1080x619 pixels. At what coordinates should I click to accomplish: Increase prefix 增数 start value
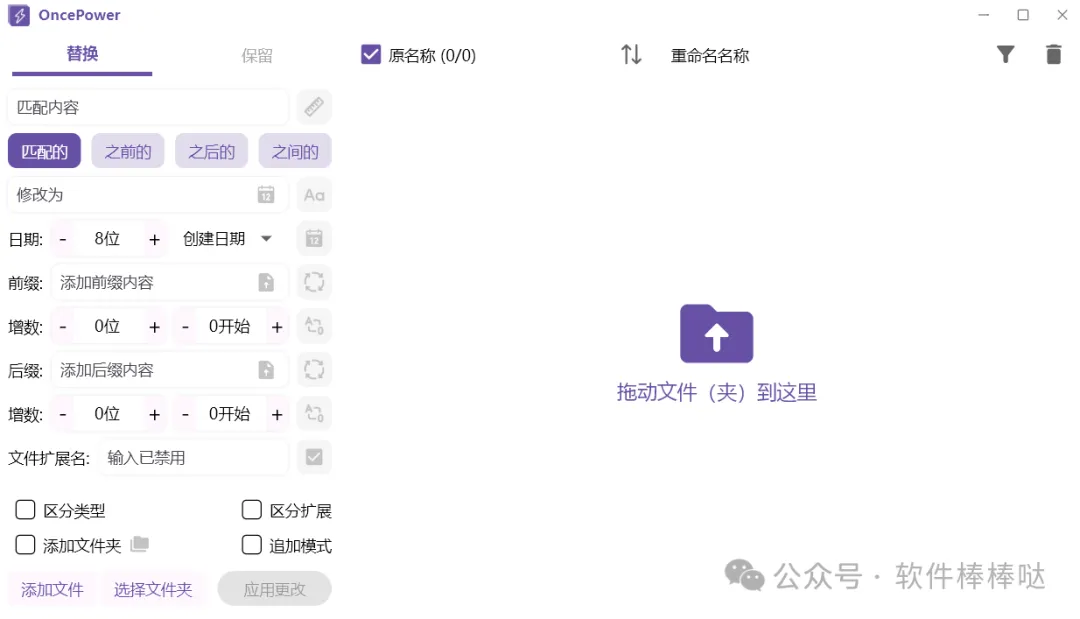coord(277,326)
